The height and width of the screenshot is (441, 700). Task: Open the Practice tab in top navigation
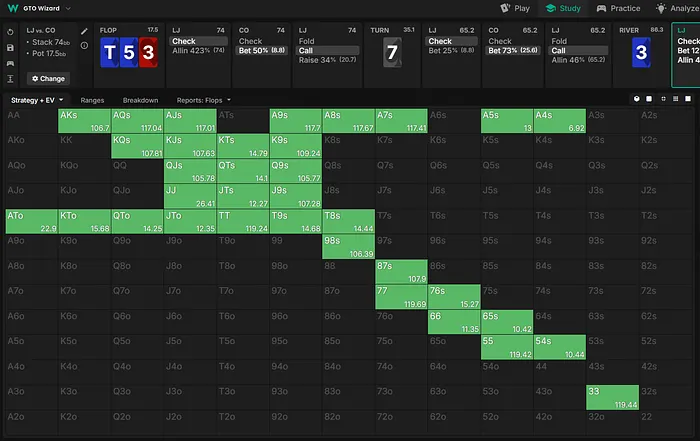[x=617, y=8]
